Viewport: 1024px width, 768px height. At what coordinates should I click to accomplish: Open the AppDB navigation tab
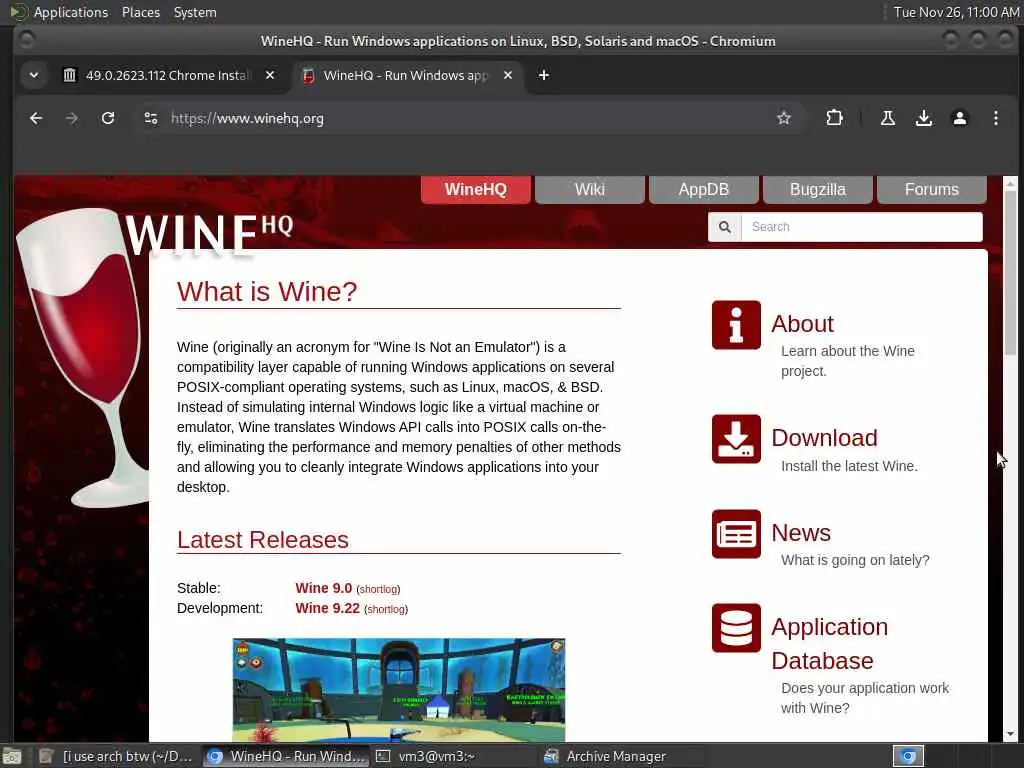(703, 189)
